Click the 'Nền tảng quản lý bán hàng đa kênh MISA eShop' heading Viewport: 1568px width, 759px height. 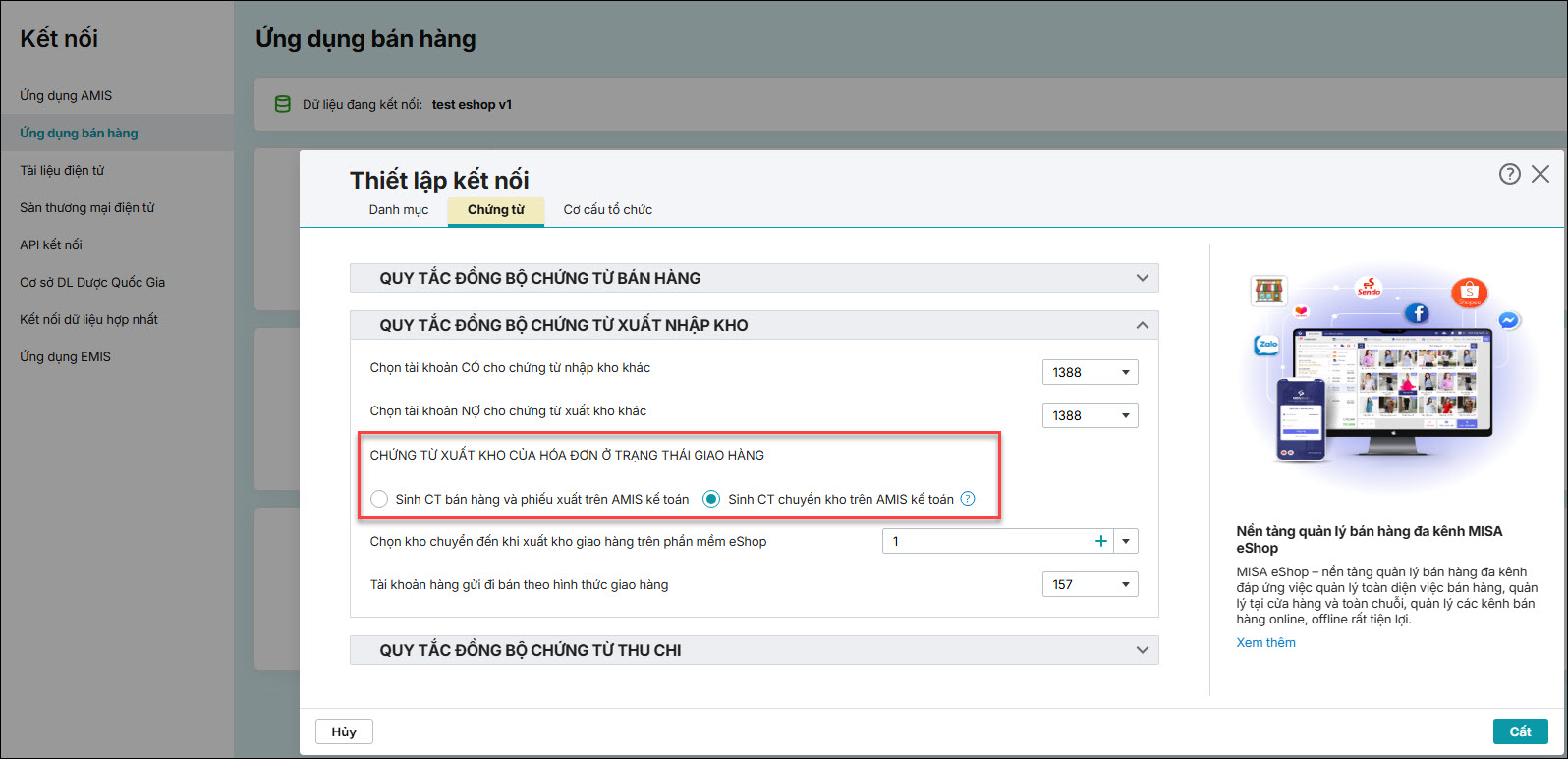click(1370, 540)
